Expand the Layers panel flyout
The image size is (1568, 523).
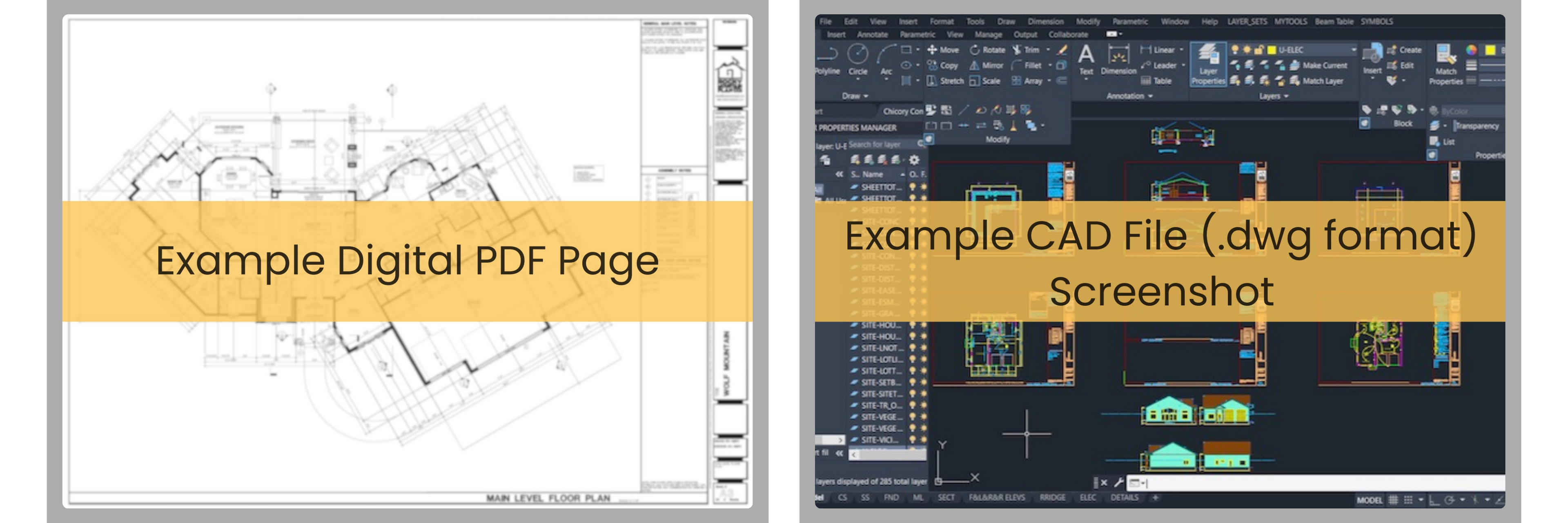(1274, 96)
